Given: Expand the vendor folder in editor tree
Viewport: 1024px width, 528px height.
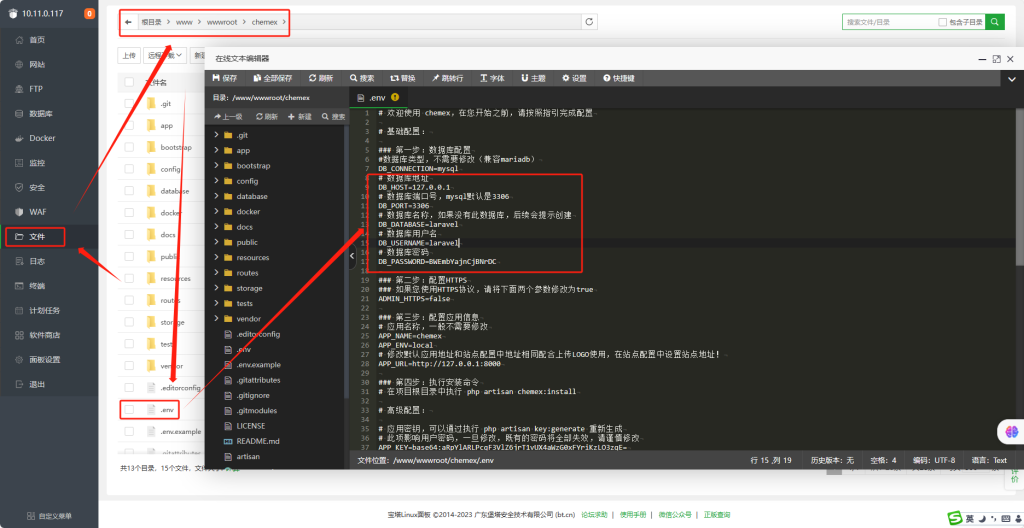Looking at the screenshot, I should (x=216, y=319).
